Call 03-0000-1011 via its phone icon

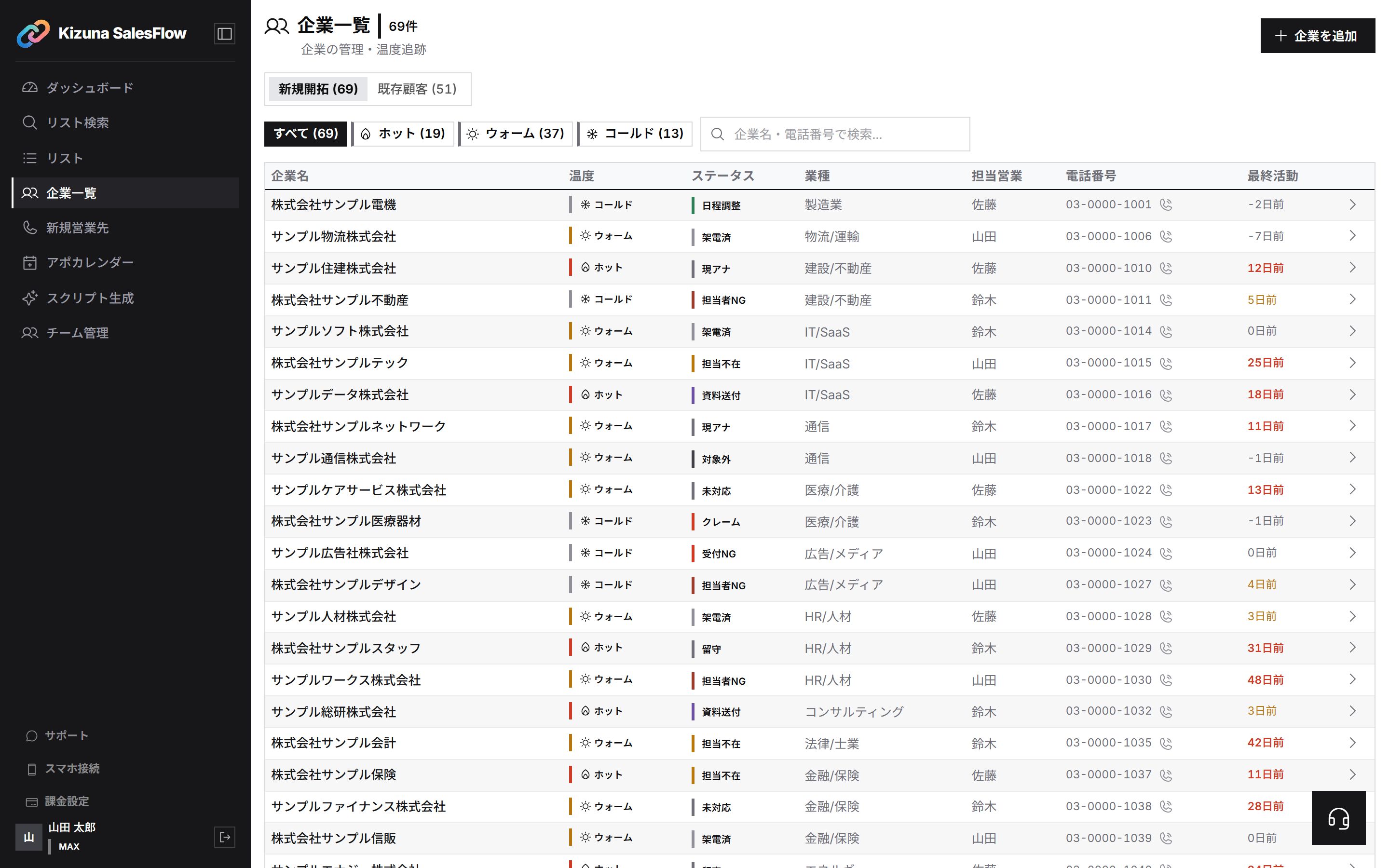(1166, 300)
